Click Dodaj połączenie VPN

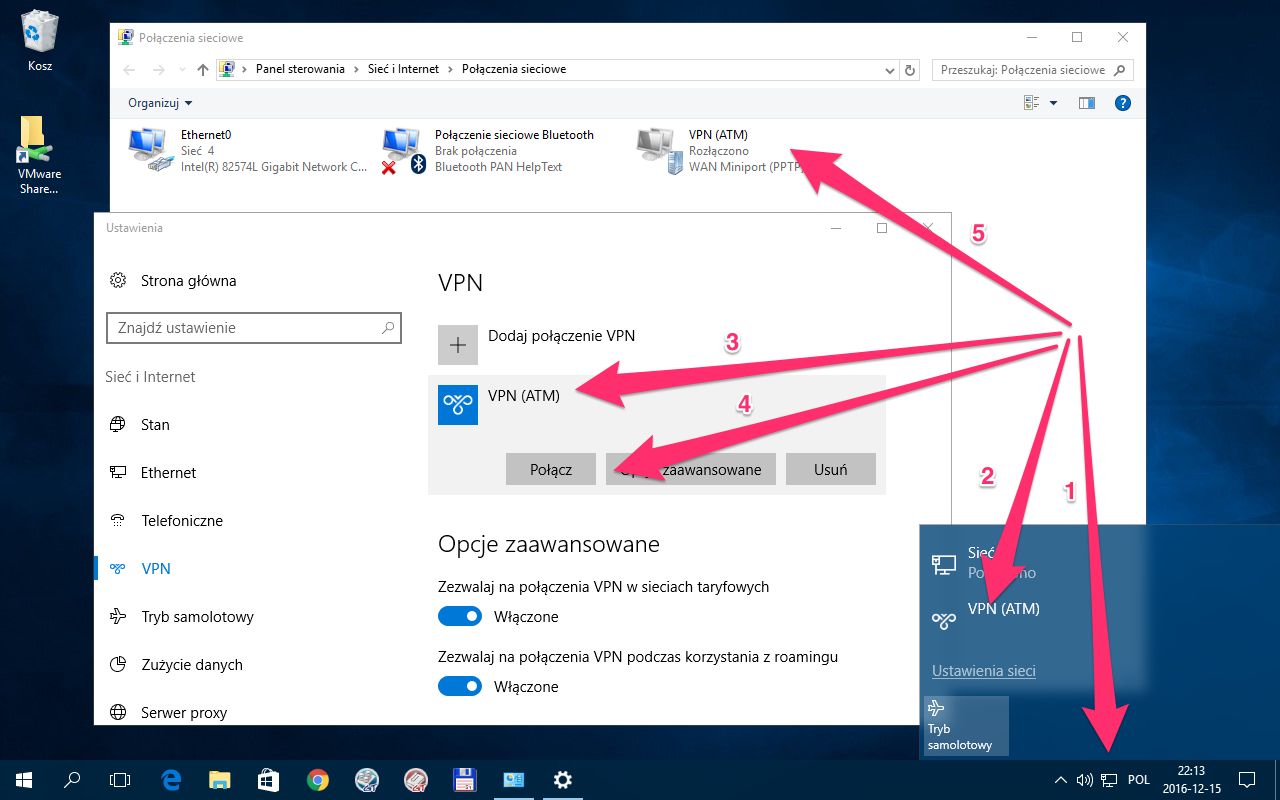tap(561, 336)
